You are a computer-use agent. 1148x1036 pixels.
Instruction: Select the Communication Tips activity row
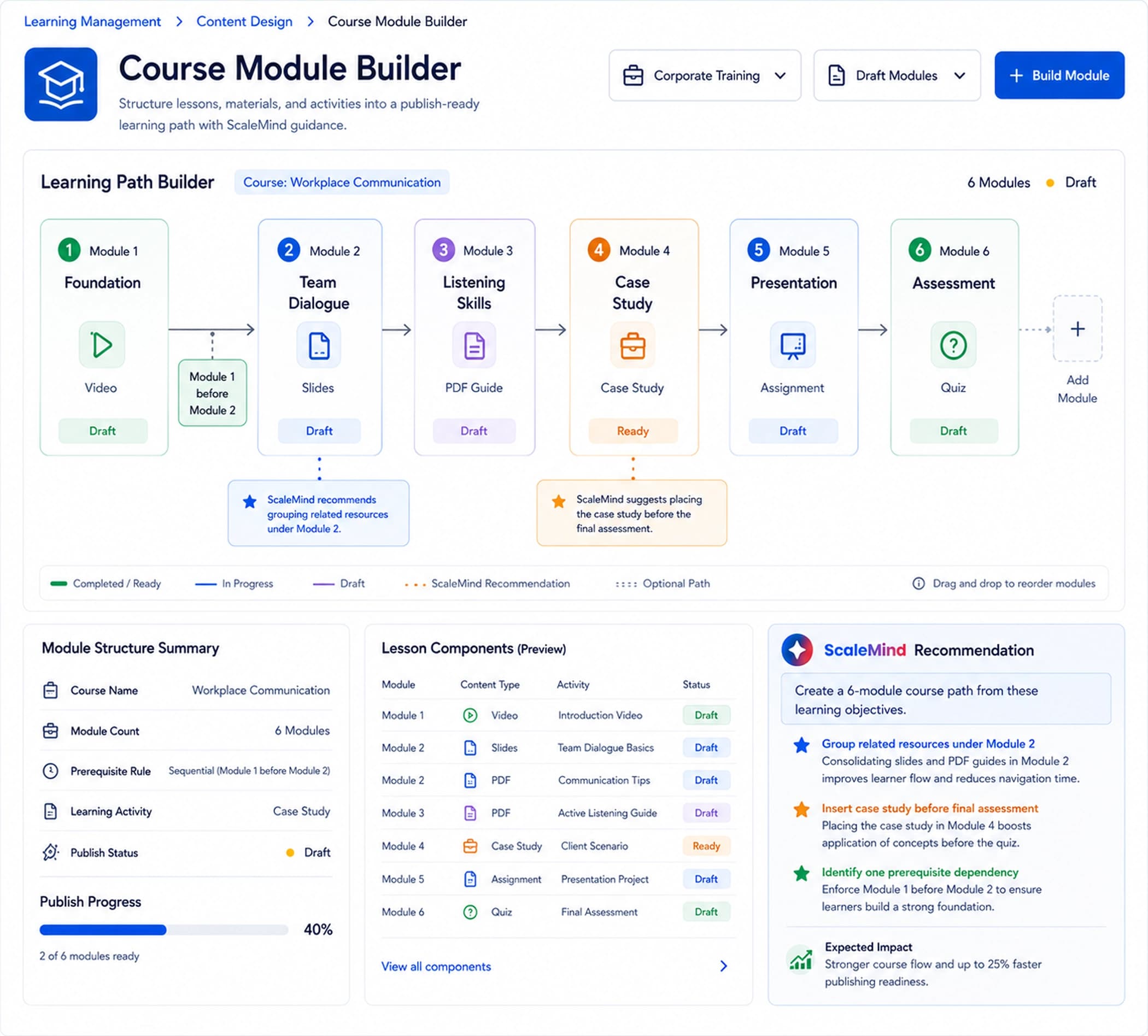point(558,780)
